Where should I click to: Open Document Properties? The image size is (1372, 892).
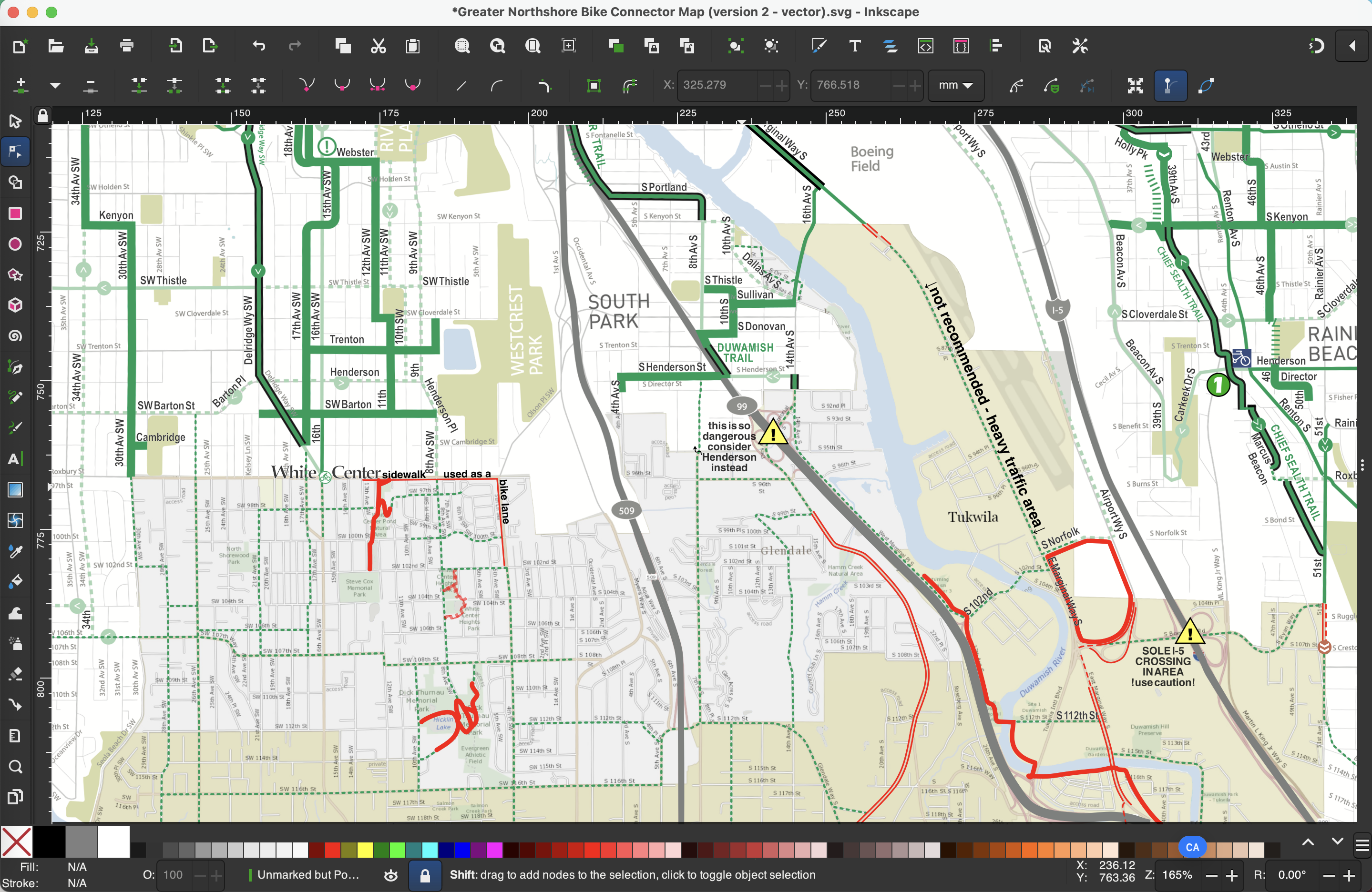click(x=1044, y=46)
